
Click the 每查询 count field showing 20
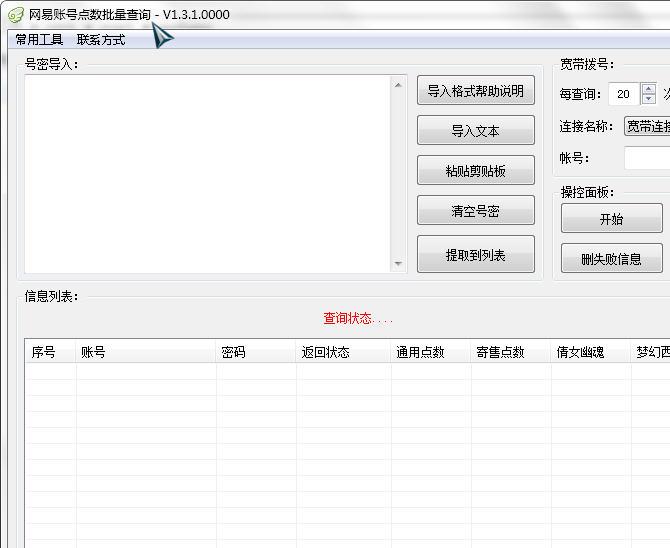click(624, 94)
